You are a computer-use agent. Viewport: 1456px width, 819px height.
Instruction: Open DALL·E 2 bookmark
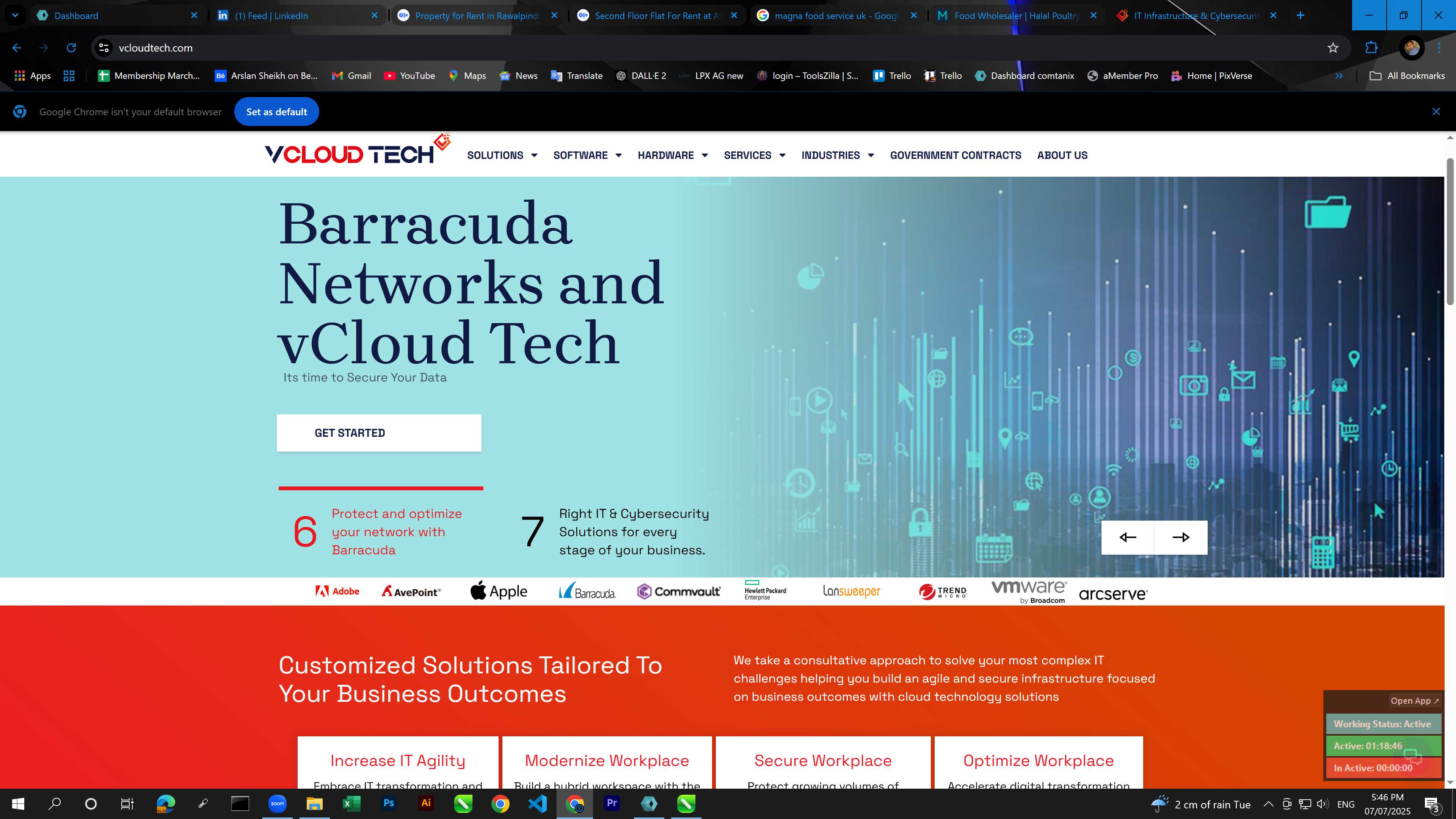pyautogui.click(x=641, y=76)
